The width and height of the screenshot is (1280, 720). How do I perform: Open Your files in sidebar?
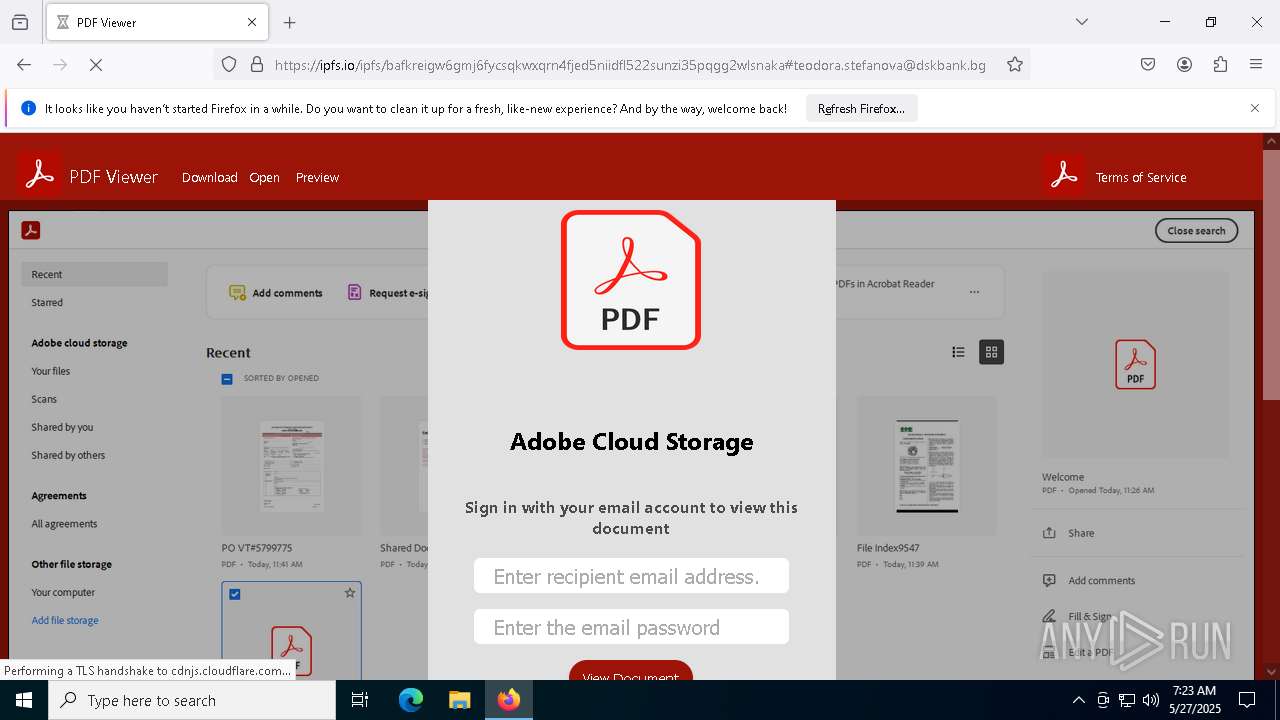pyautogui.click(x=50, y=371)
